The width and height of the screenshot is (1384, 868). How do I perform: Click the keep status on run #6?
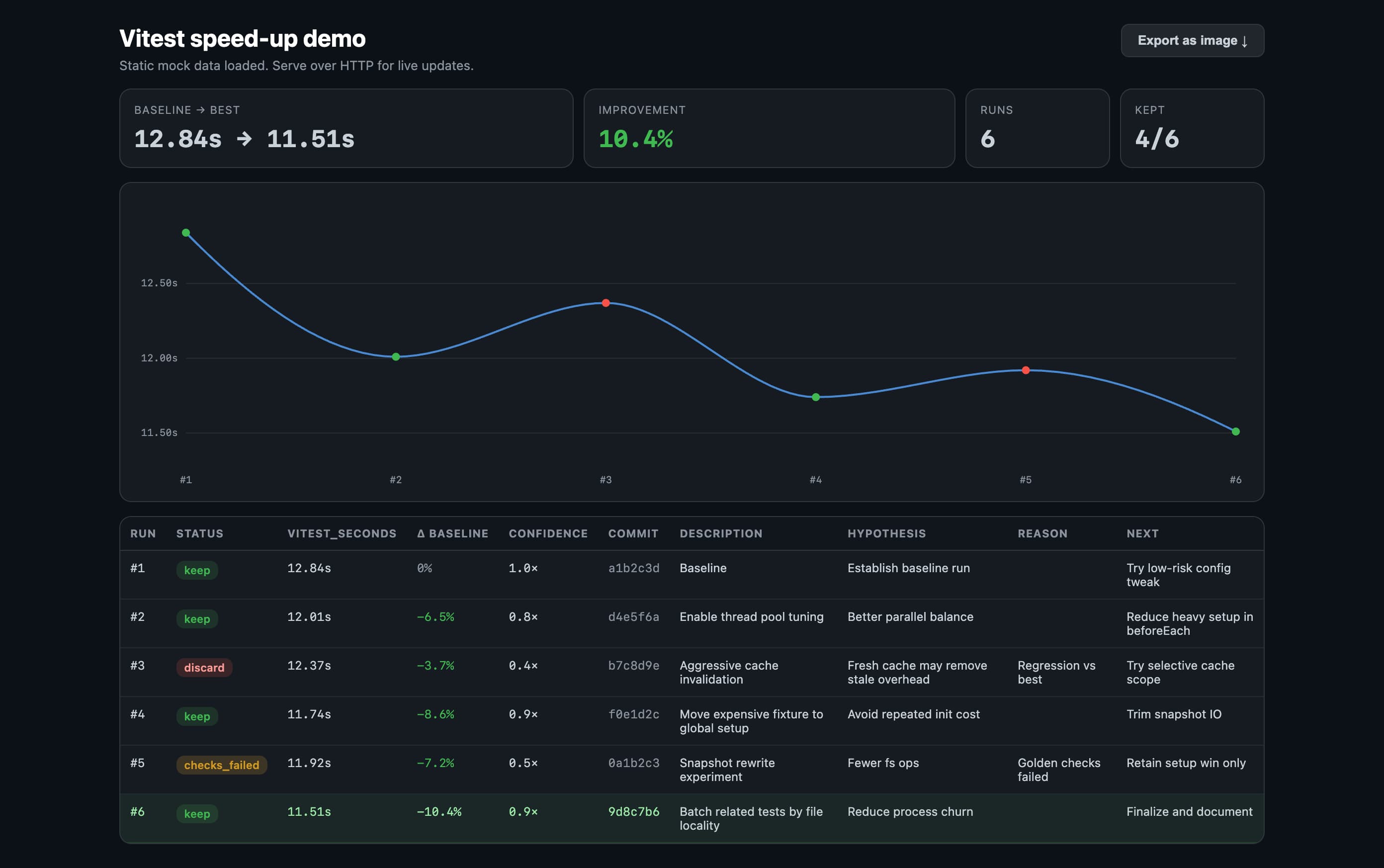[197, 813]
